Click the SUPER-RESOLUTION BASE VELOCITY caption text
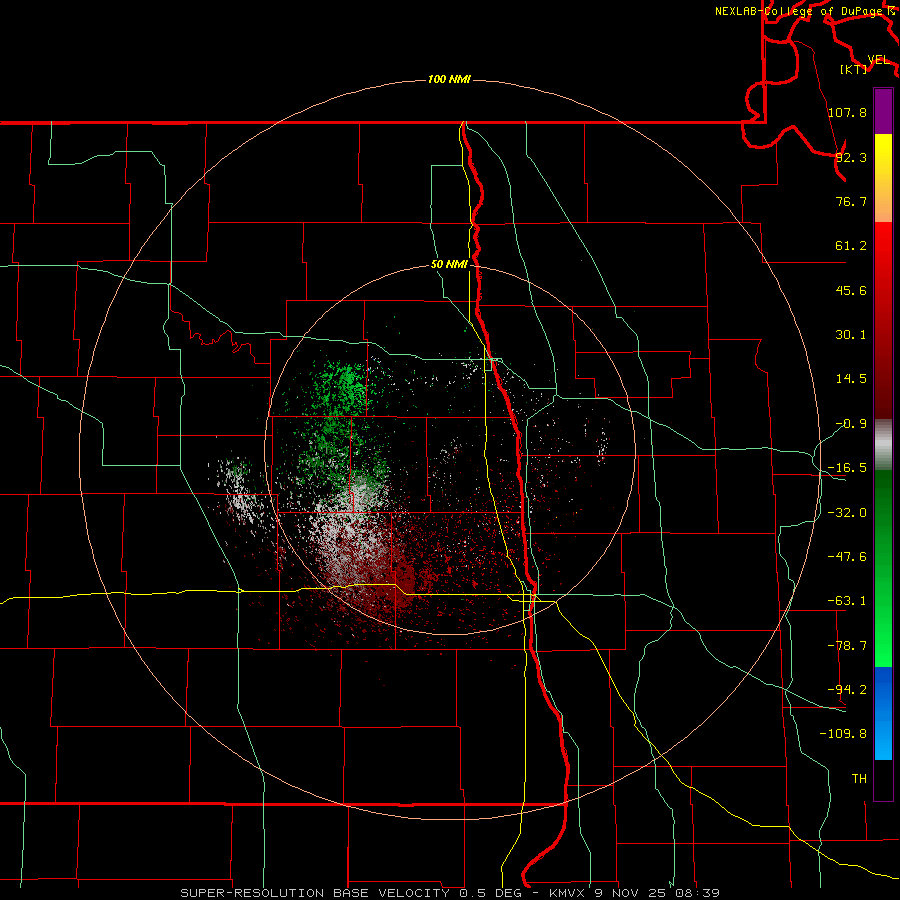Viewport: 900px width, 900px height. click(x=315, y=893)
